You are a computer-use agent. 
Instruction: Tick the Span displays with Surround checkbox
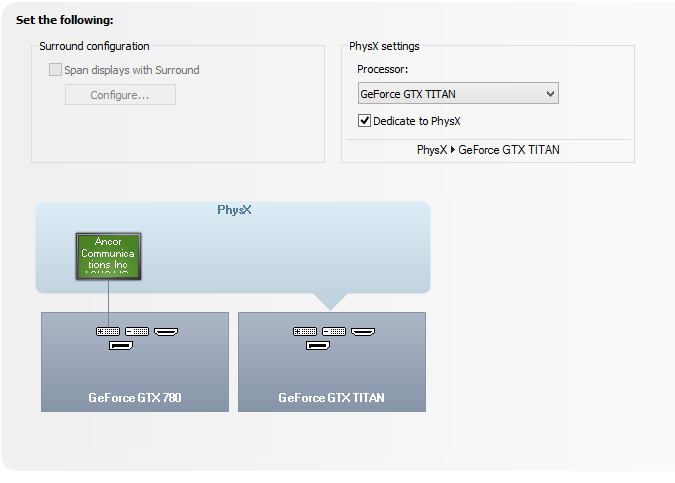55,70
